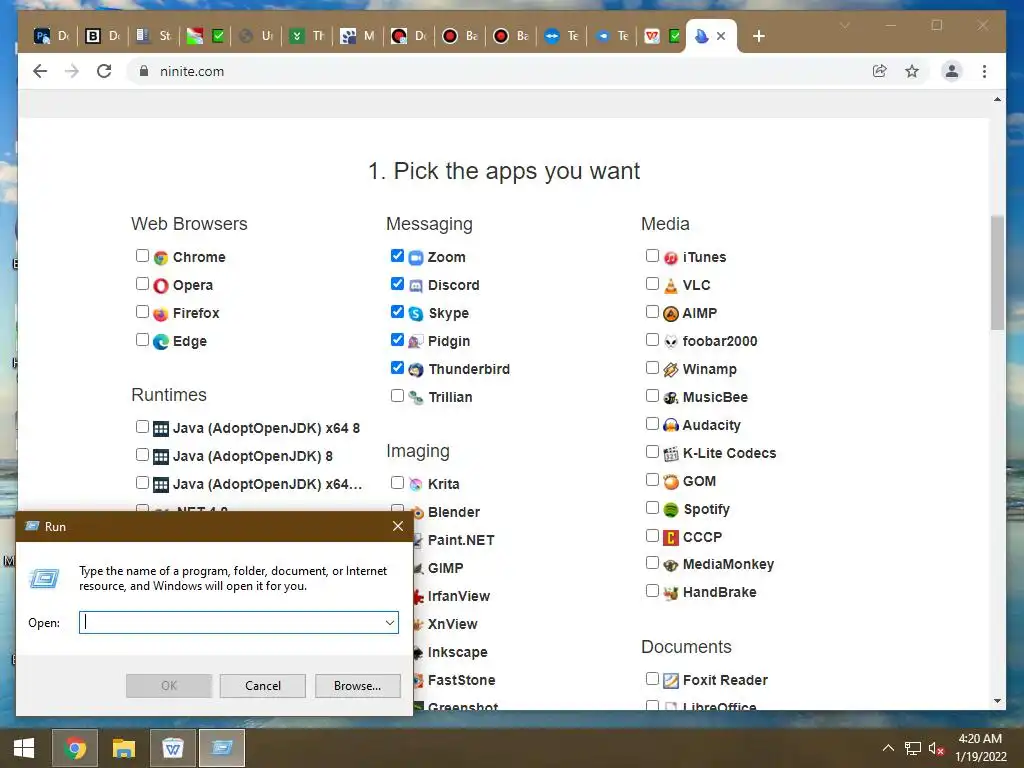Click the foobar2000 alien icon
Screen dimensions: 1024x768
pyautogui.click(x=671, y=342)
